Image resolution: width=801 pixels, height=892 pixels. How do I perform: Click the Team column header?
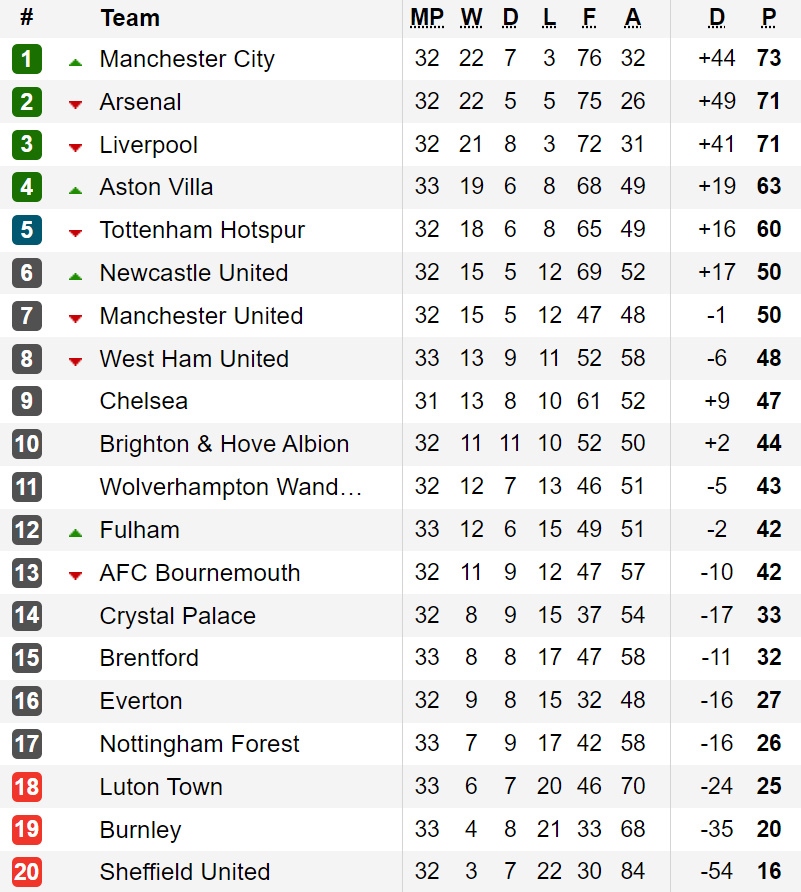click(x=130, y=18)
